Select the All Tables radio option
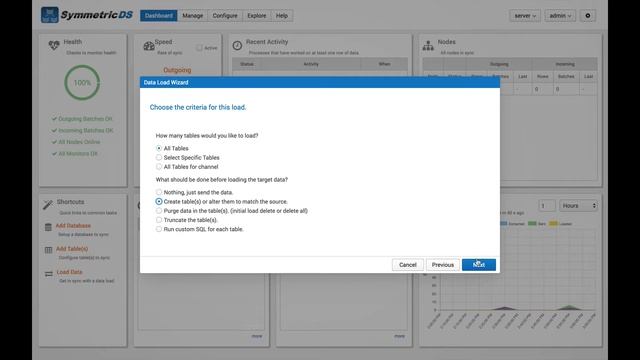This screenshot has height=360, width=640. coord(159,148)
